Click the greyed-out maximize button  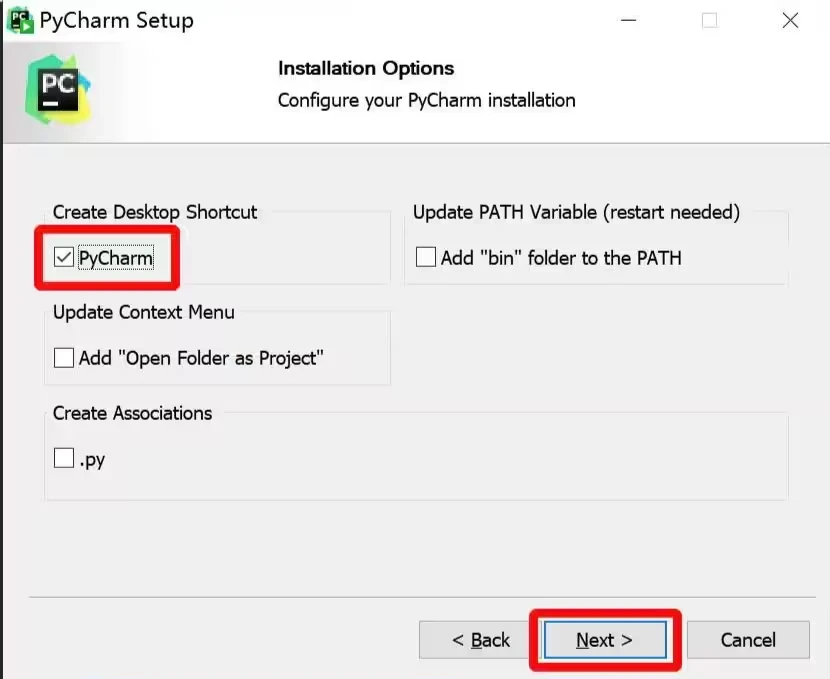(709, 21)
